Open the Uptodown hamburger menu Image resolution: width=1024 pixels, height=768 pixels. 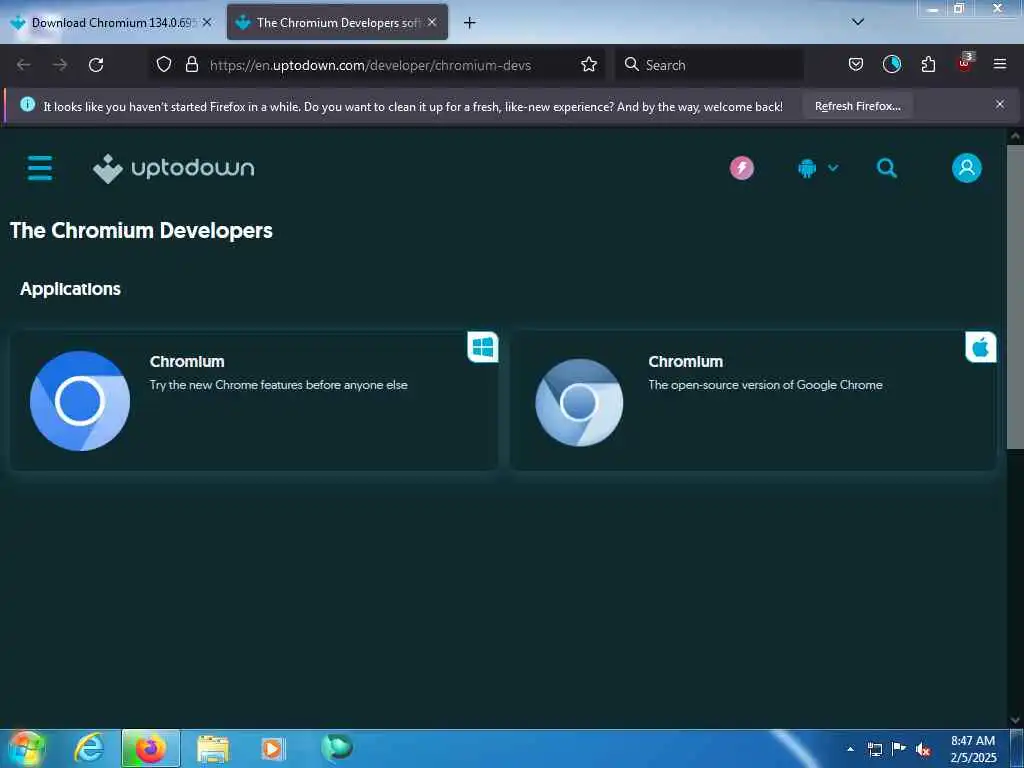[x=40, y=168]
